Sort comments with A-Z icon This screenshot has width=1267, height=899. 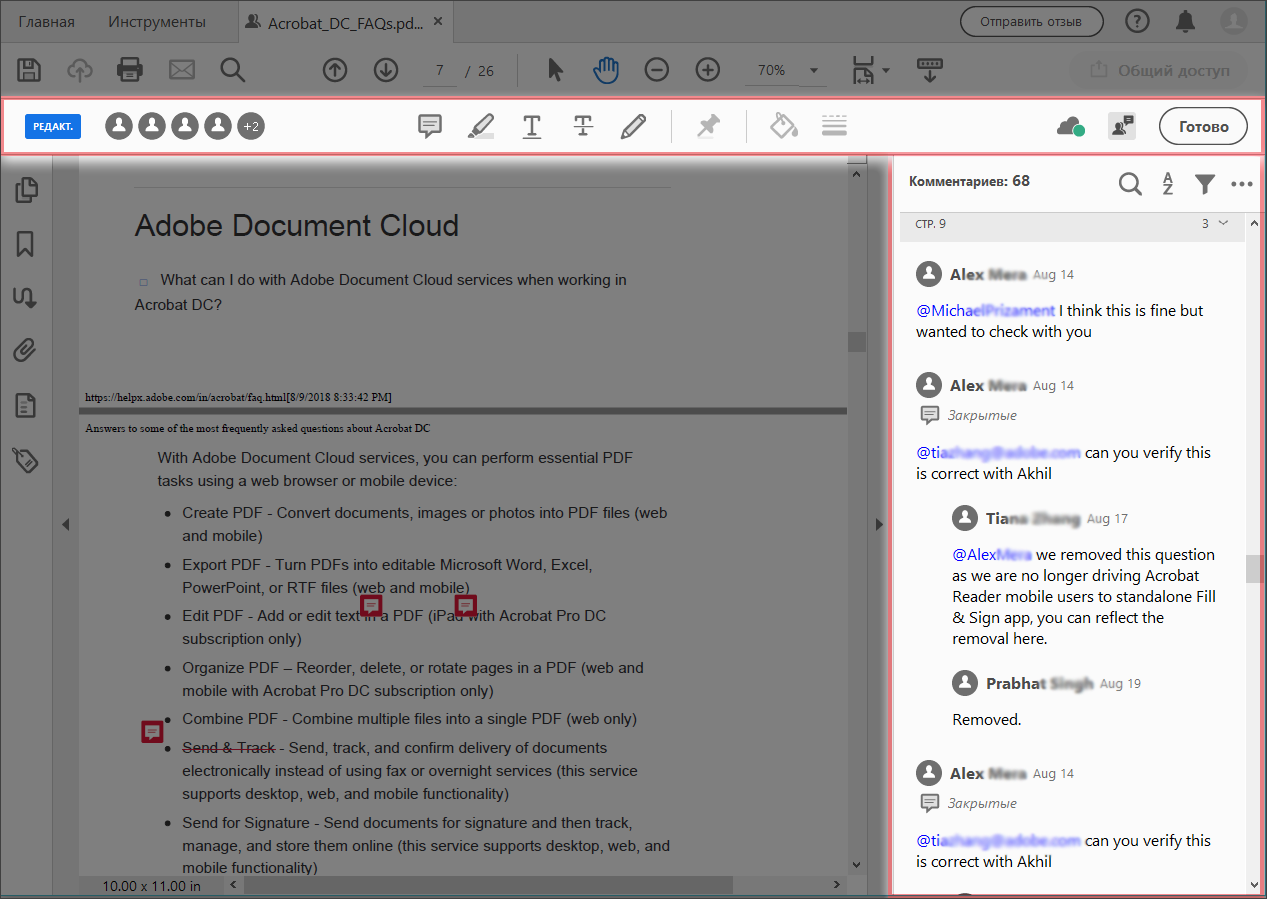pos(1168,183)
